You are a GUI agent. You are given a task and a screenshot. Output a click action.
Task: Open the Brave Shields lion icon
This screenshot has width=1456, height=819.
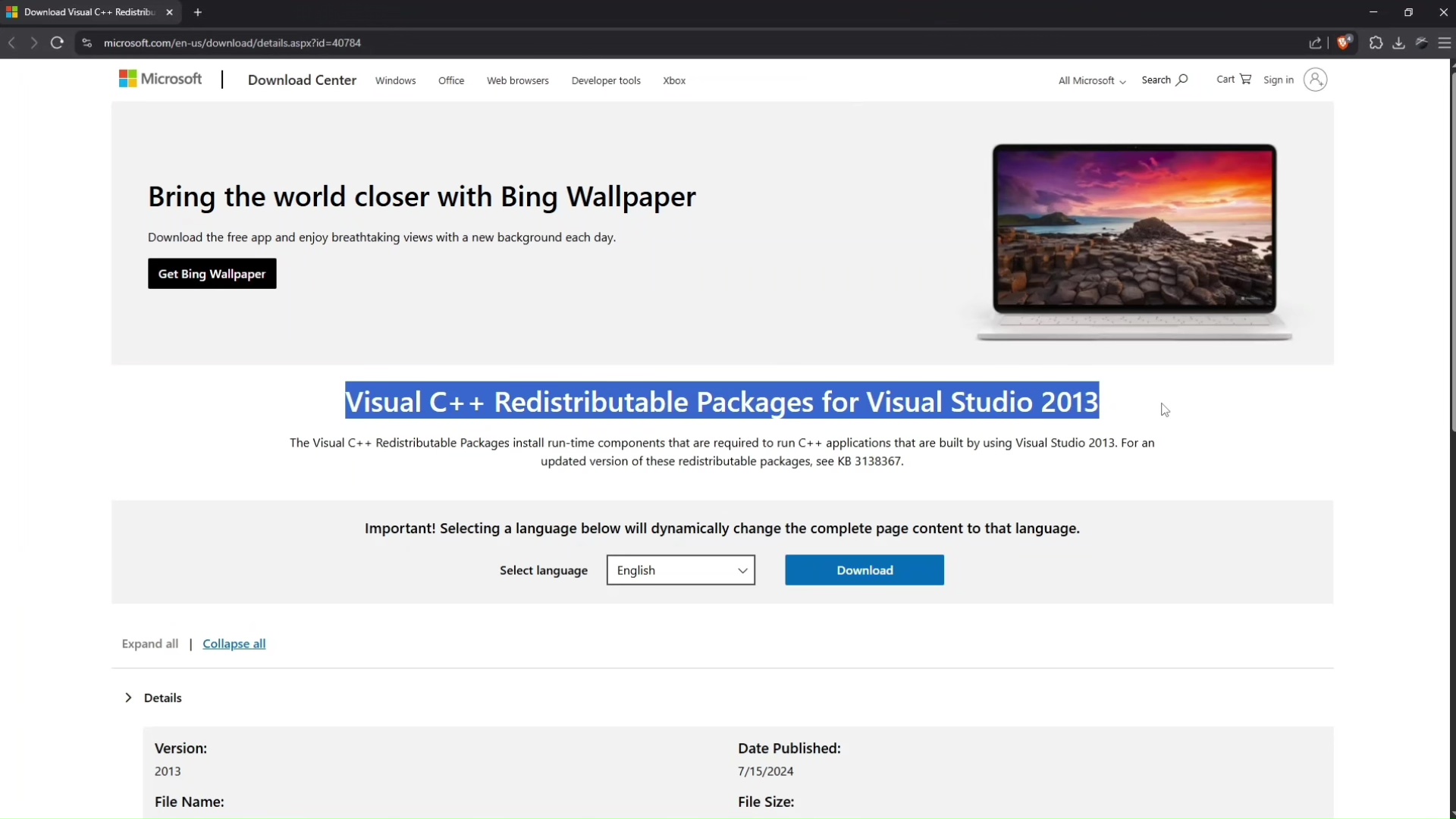click(1345, 43)
